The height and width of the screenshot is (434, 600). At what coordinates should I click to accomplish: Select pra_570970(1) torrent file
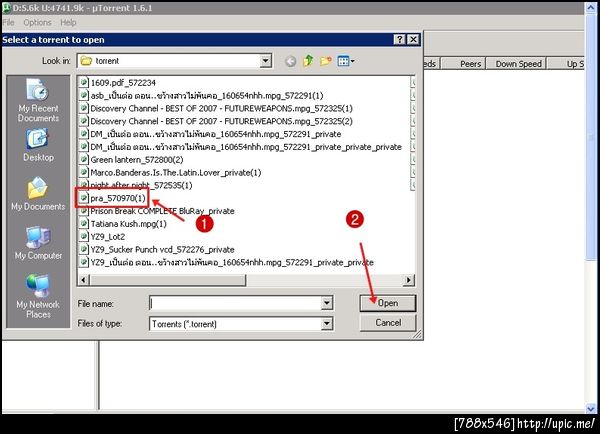click(118, 198)
